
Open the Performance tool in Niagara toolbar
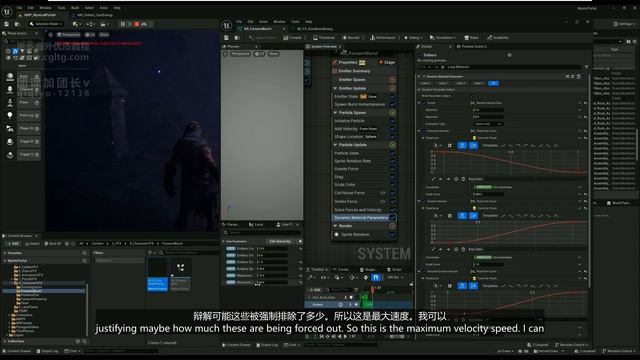pos(383,38)
